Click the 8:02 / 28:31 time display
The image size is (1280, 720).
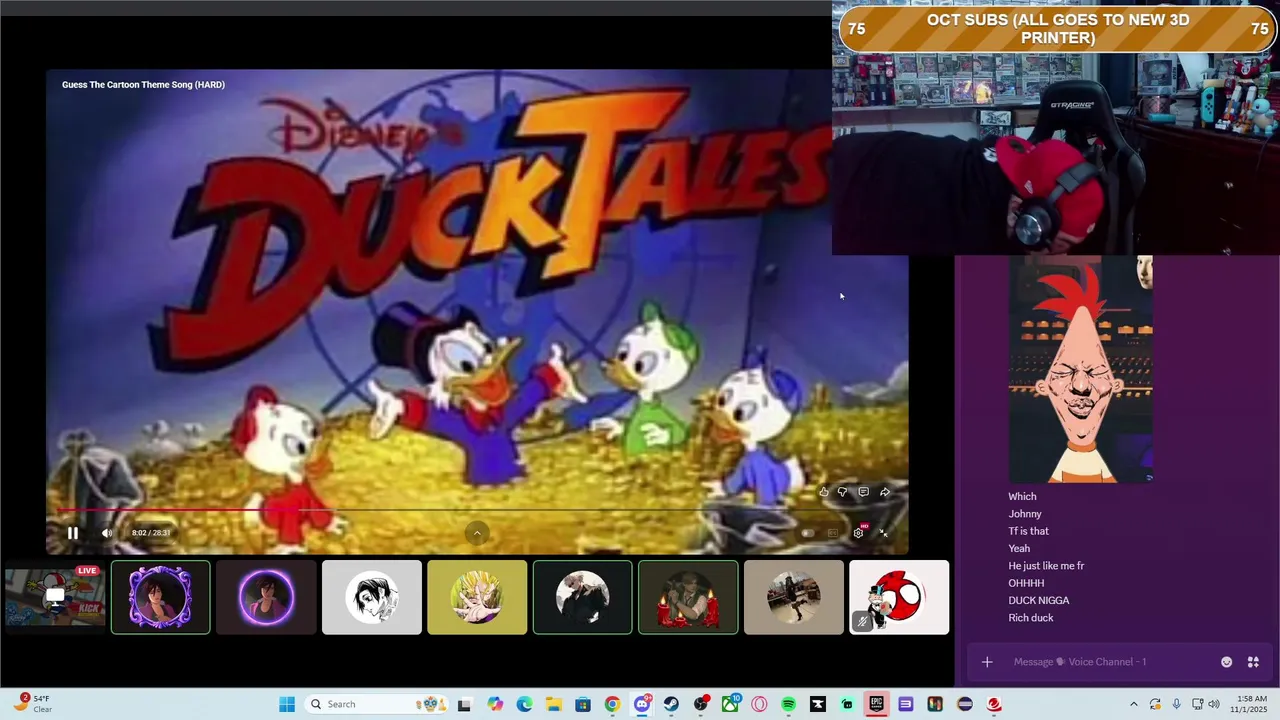151,533
